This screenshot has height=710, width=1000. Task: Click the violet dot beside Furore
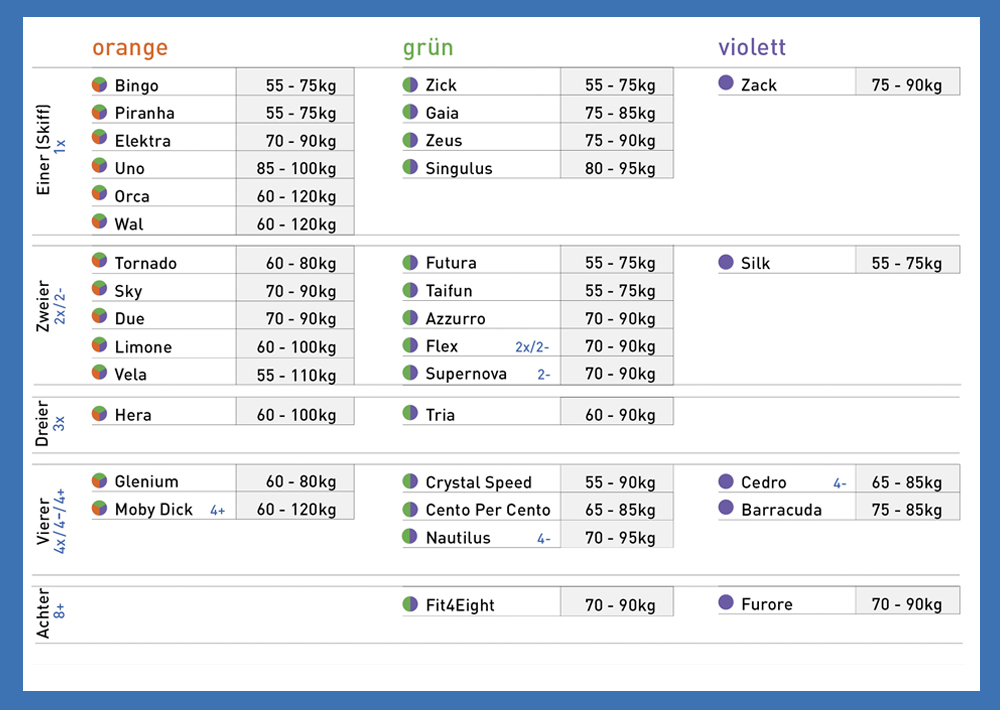tap(726, 603)
